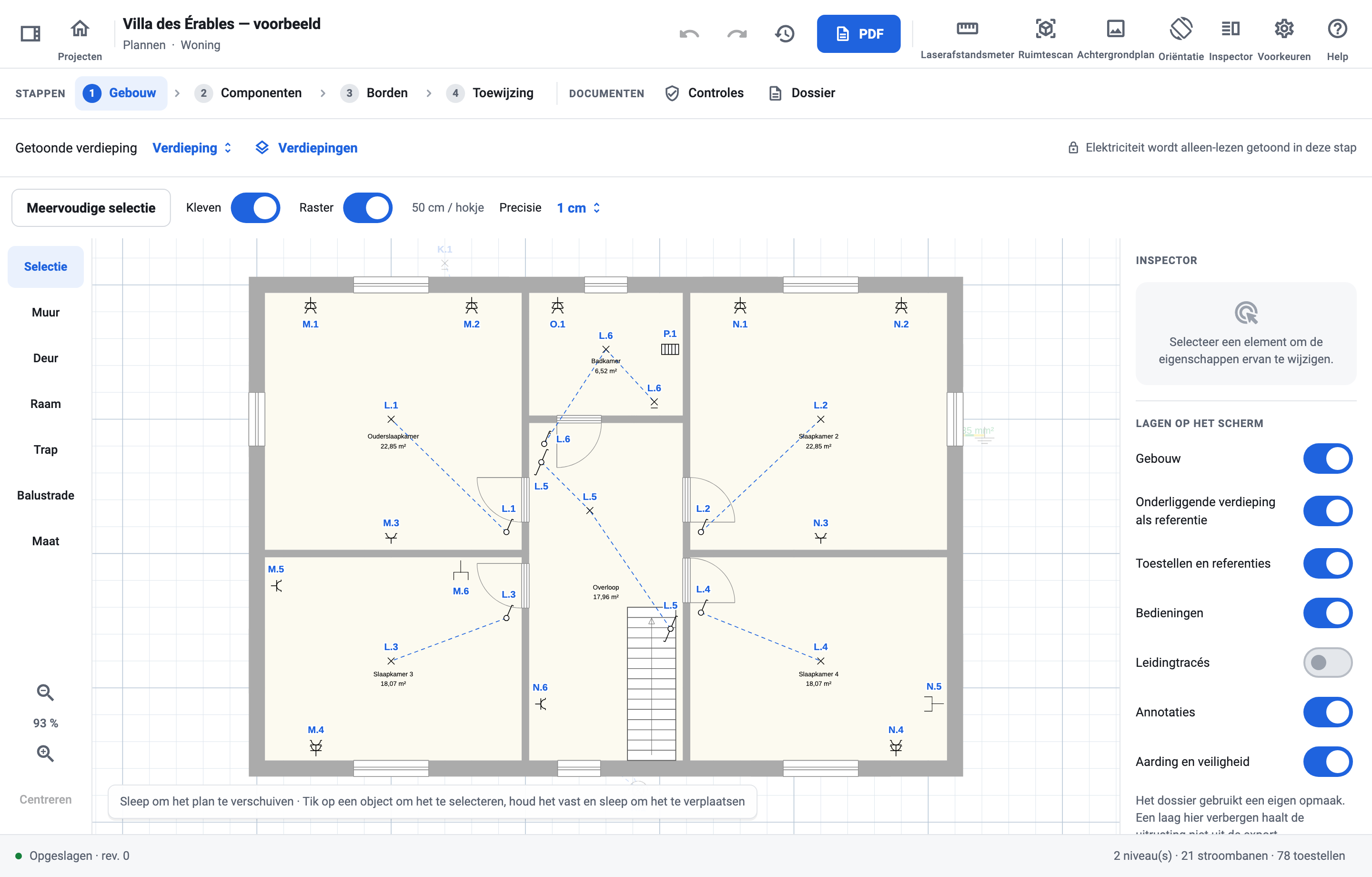This screenshot has height=877, width=1372.
Task: Choose the Balustrade drawing tool
Action: point(46,495)
